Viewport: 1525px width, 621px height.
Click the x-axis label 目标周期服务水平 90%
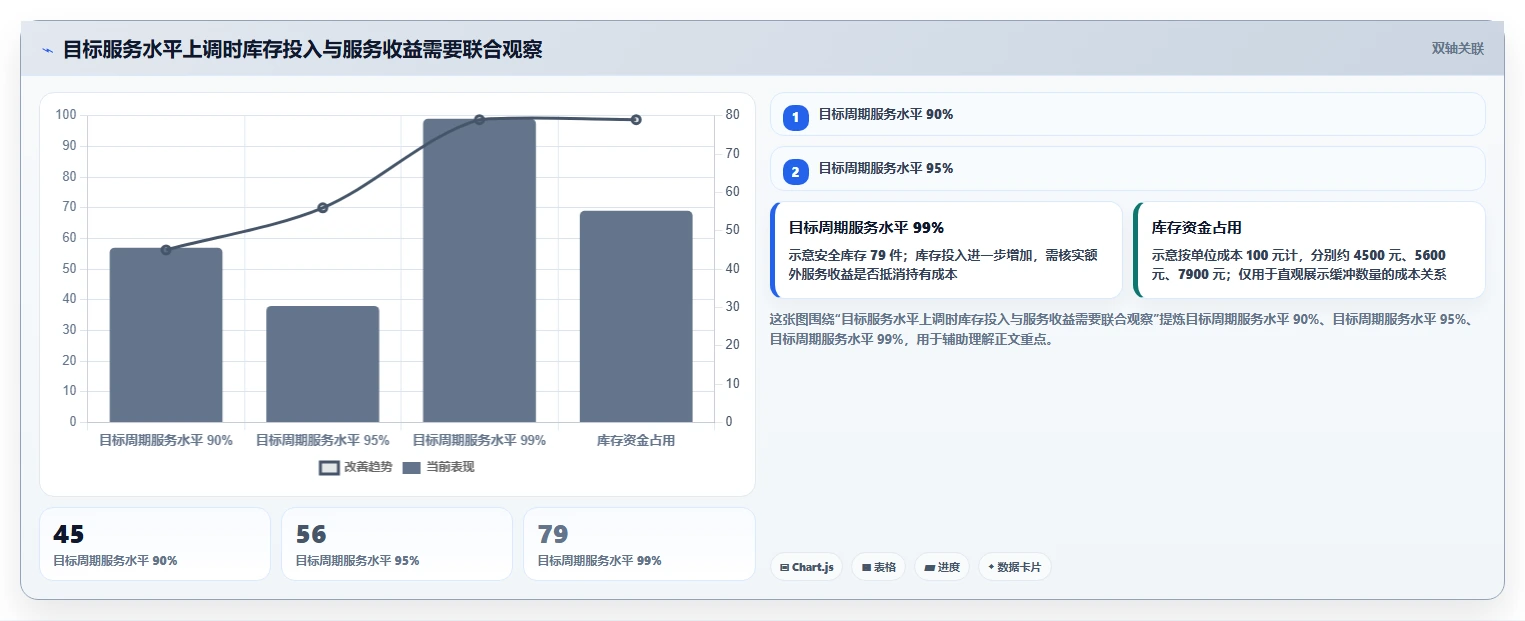click(166, 440)
